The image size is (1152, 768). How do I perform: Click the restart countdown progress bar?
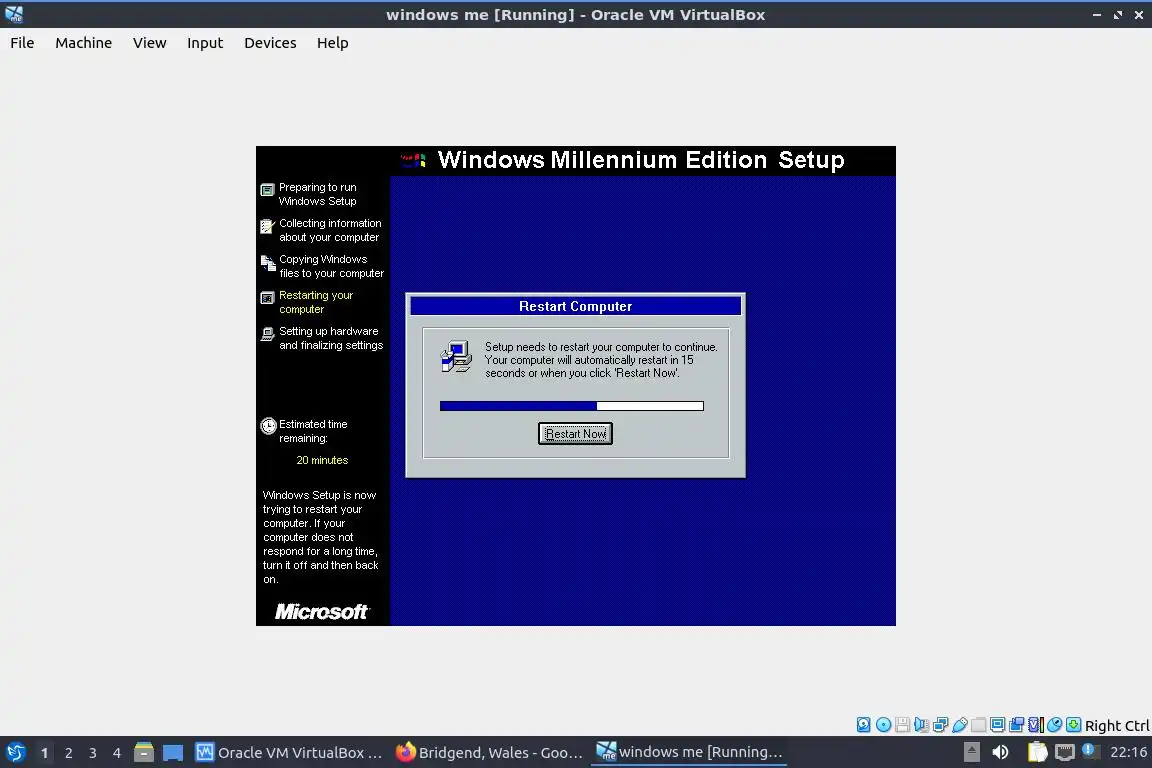pyautogui.click(x=572, y=406)
